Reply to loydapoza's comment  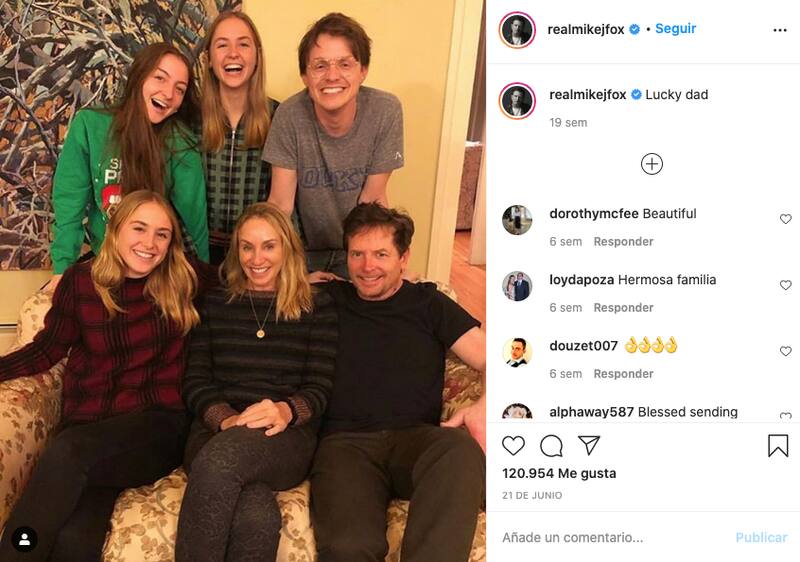click(623, 308)
